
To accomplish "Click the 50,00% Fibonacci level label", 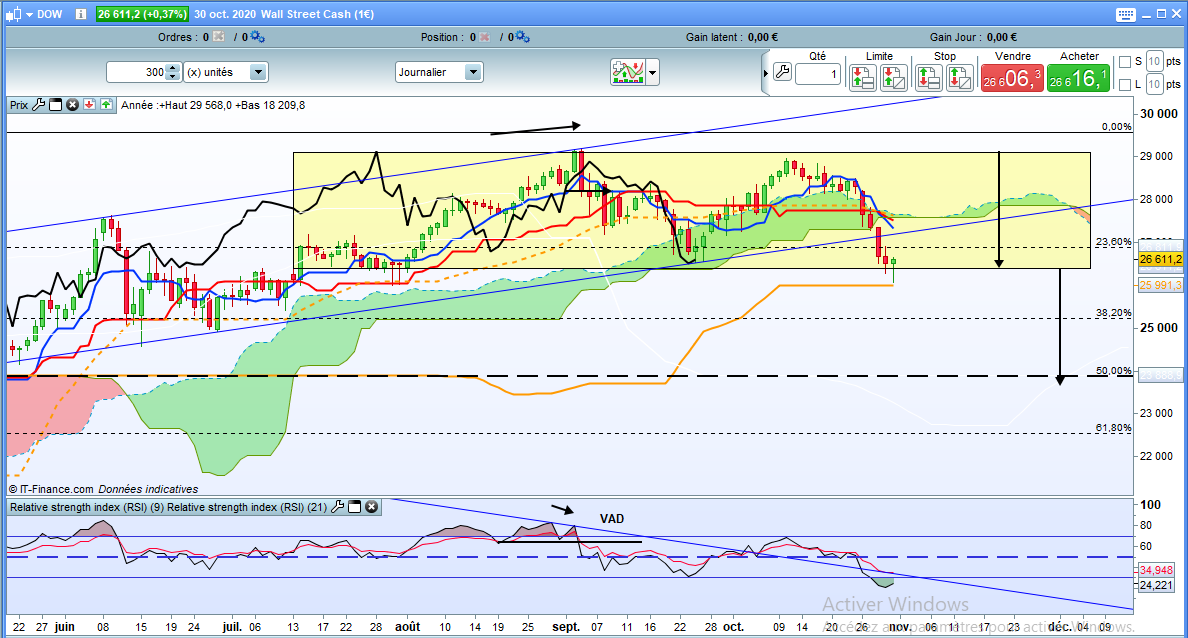I will point(1113,371).
